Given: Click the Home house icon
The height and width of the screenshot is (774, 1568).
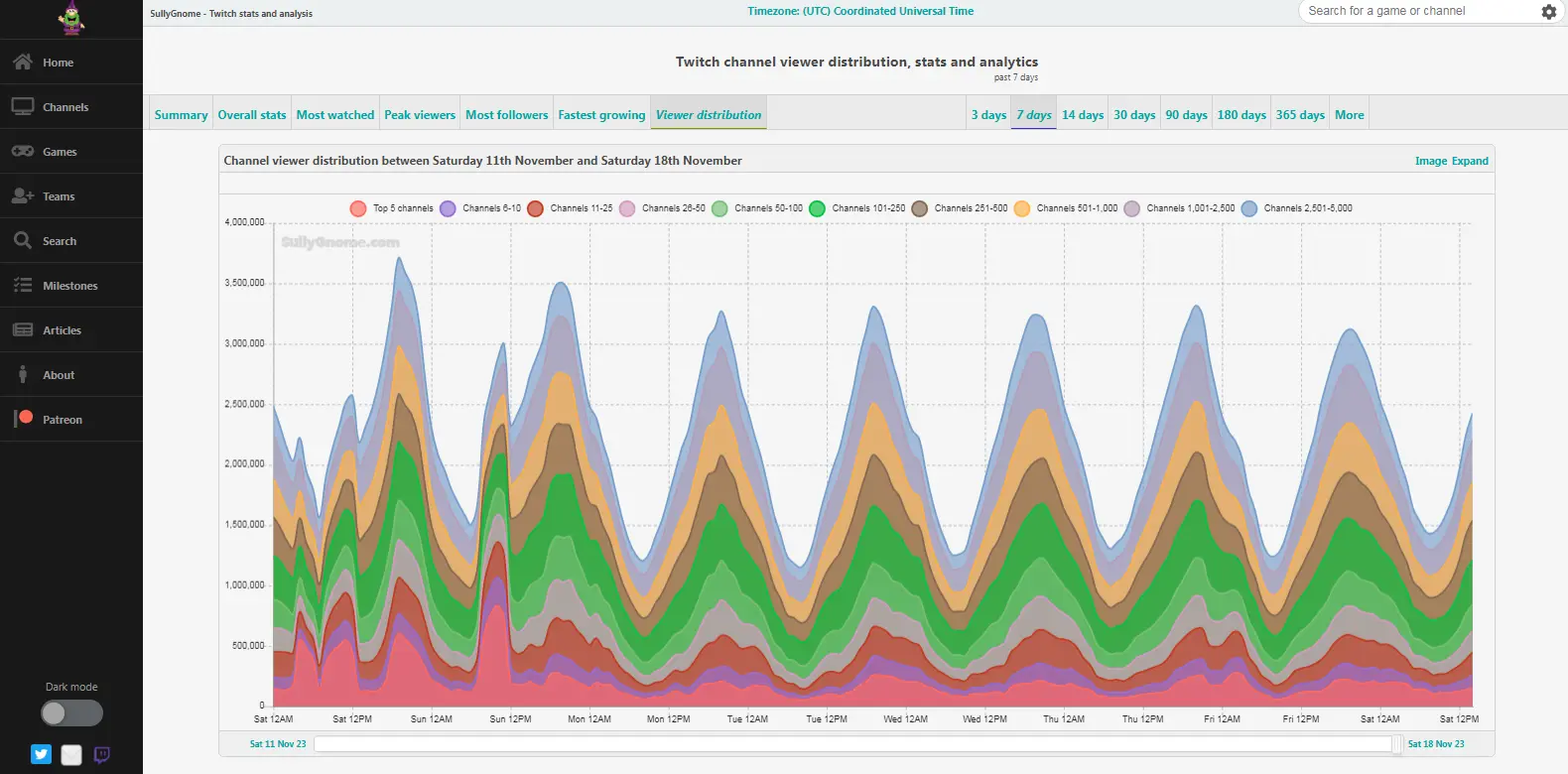Looking at the screenshot, I should click(x=23, y=63).
